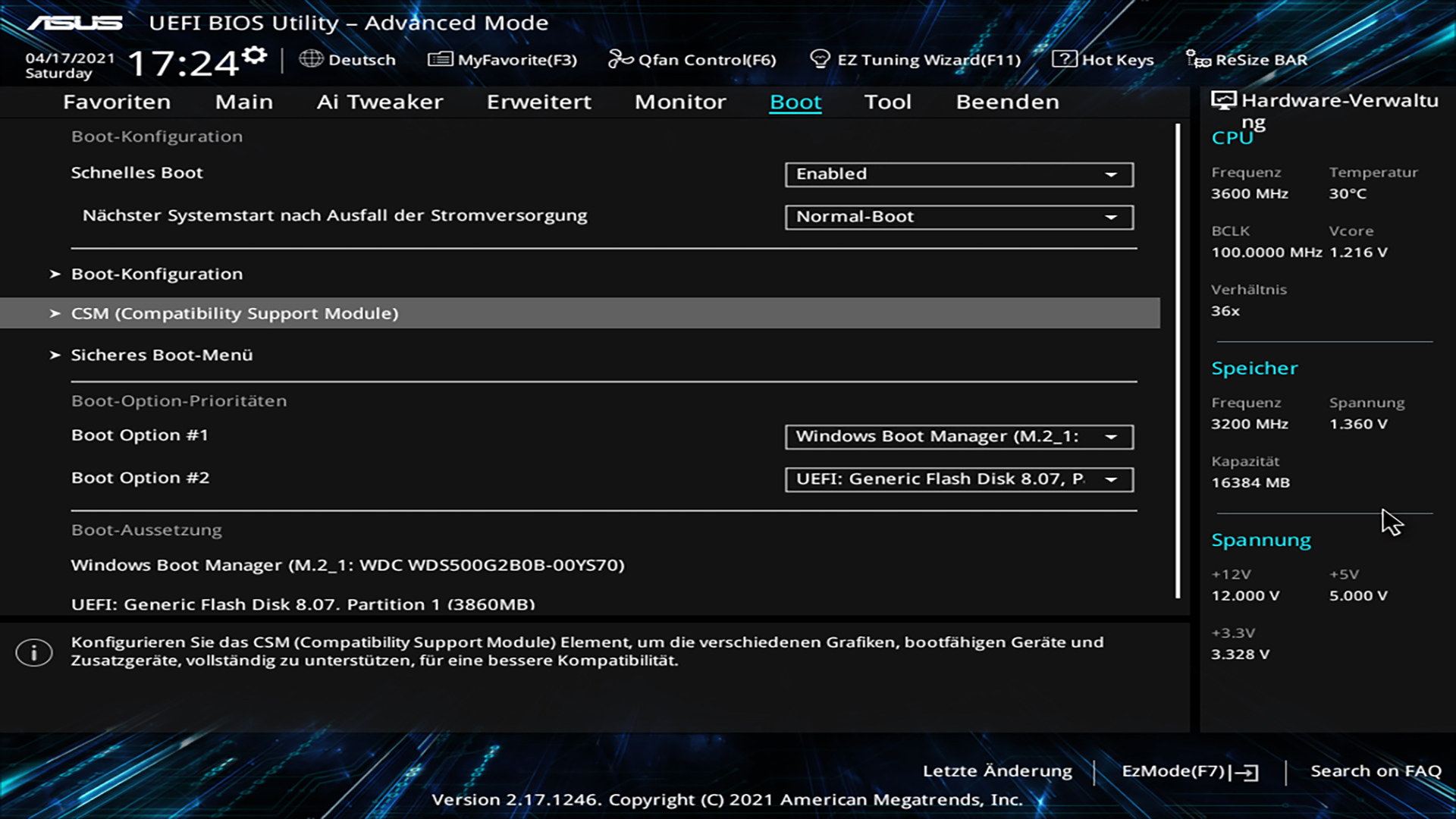Open the Normal-Boot dropdown
This screenshot has height=819, width=1456.
coord(959,217)
